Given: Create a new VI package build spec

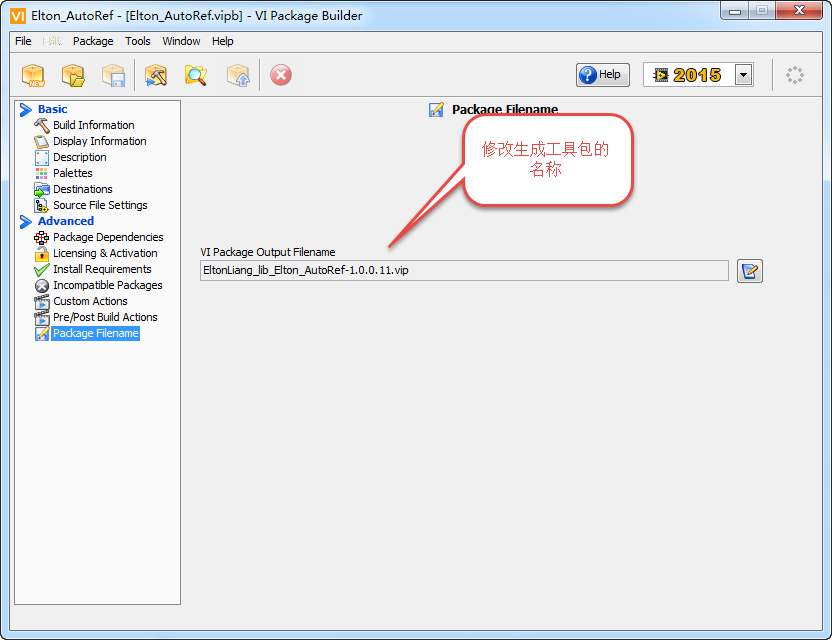Looking at the screenshot, I should [33, 75].
